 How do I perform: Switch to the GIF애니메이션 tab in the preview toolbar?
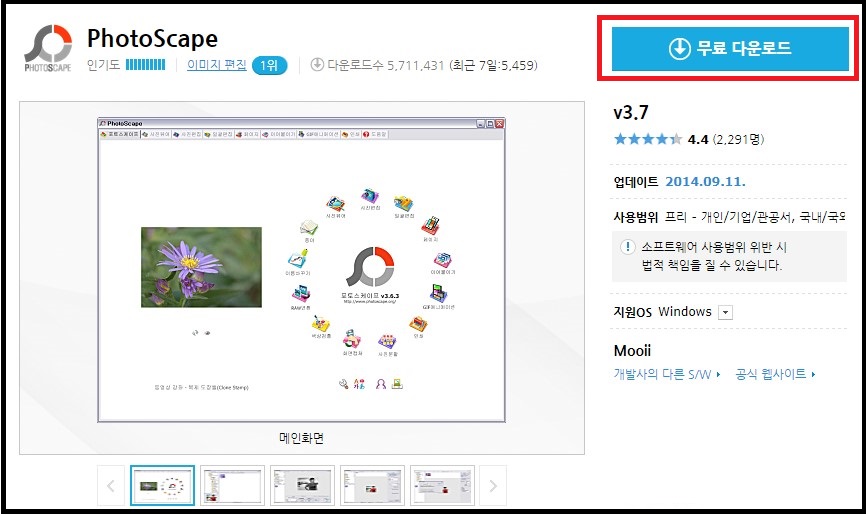(x=319, y=134)
